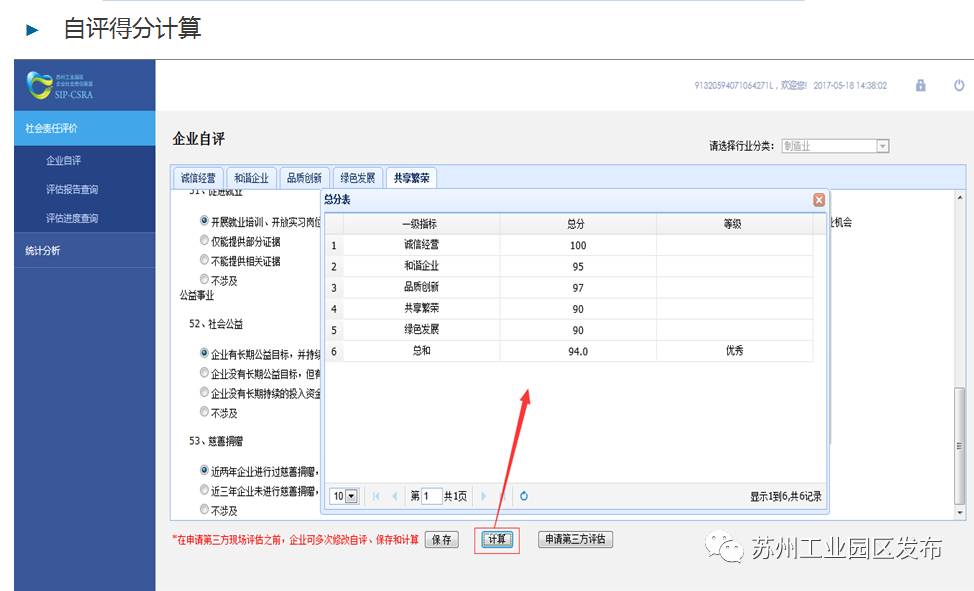Viewport: 974px width, 591px height.
Task: Switch to the 绿色发展 tab
Action: click(360, 177)
